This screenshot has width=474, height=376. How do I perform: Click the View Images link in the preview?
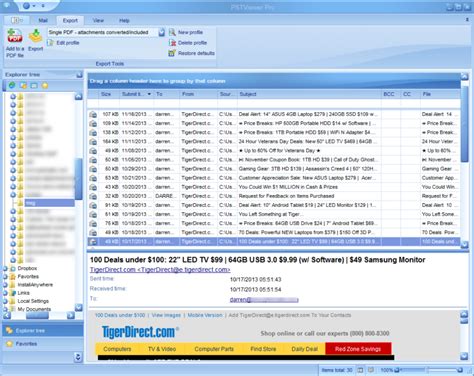pos(166,315)
